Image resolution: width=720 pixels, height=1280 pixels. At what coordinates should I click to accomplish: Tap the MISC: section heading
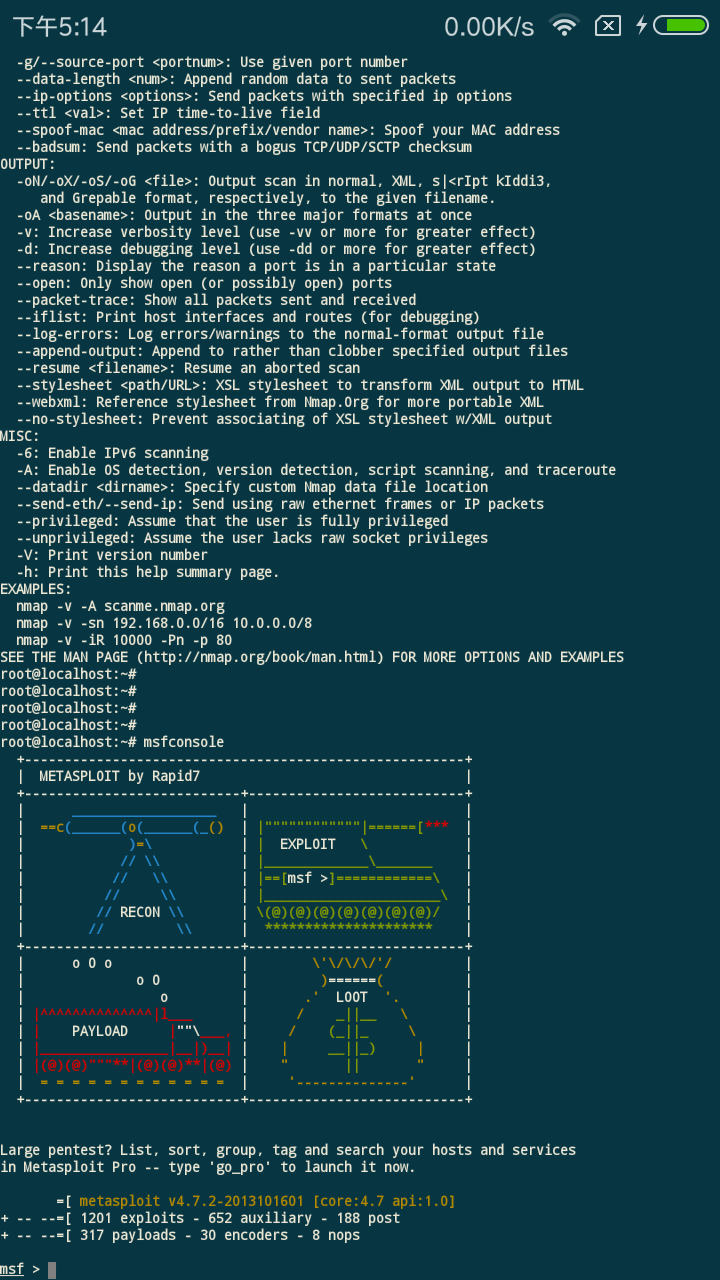pos(20,436)
